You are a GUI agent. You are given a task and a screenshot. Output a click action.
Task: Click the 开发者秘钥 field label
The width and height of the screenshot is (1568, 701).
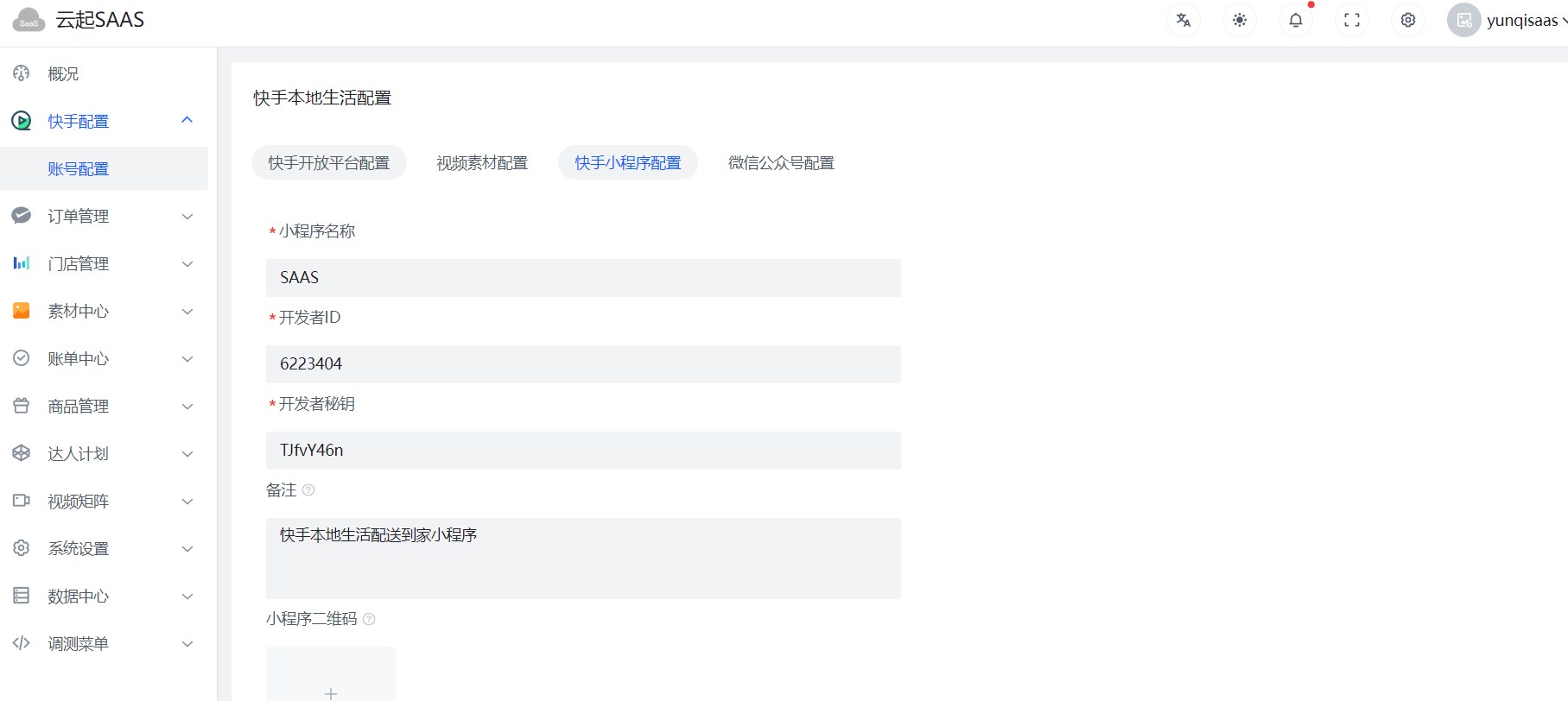pos(317,404)
